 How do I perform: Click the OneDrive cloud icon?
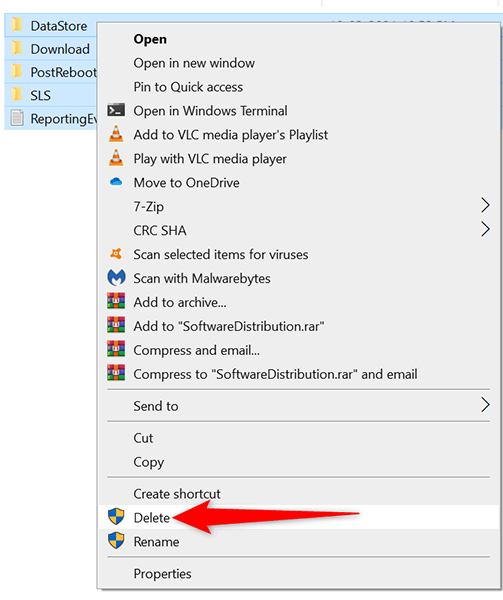point(116,182)
